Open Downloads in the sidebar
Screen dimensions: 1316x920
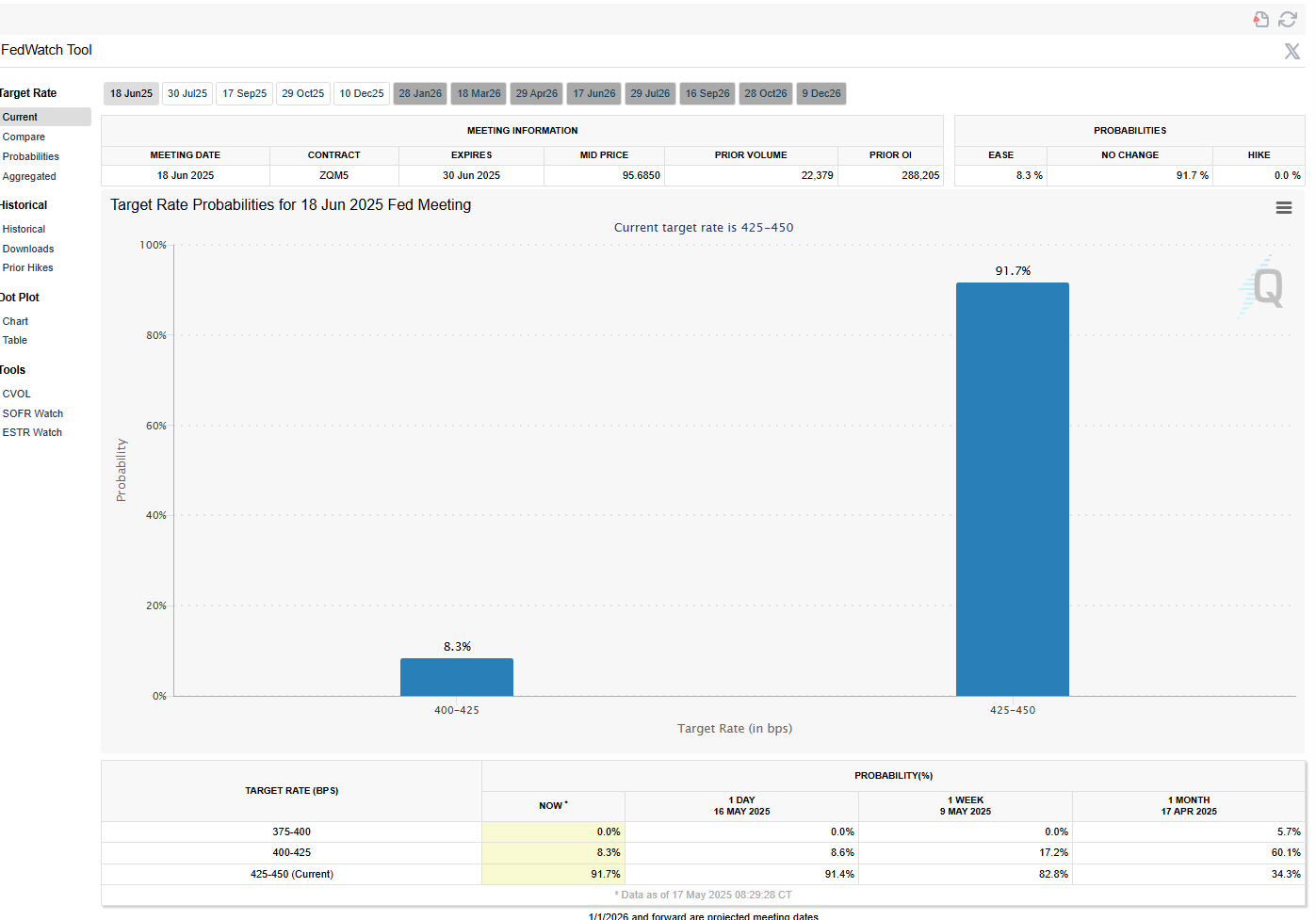(28, 249)
